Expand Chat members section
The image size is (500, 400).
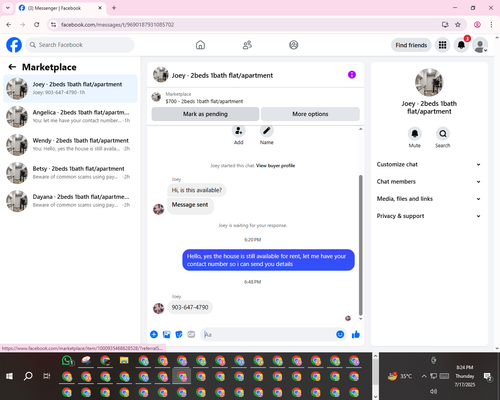point(429,182)
